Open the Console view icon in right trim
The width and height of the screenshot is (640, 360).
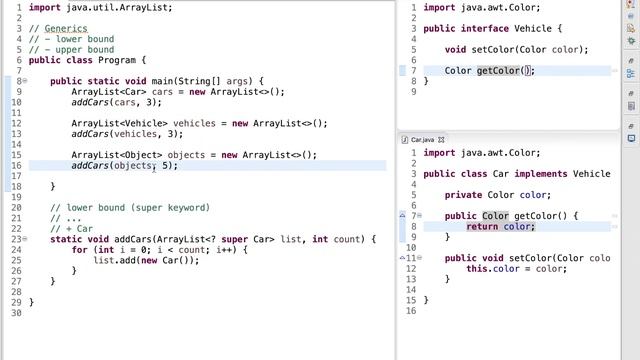(631, 139)
